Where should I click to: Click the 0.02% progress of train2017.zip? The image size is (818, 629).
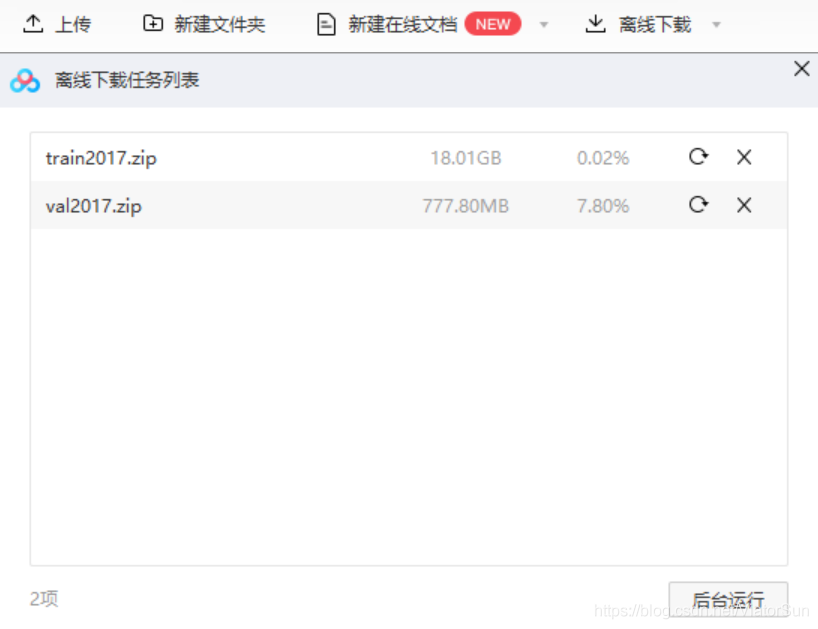click(x=602, y=158)
